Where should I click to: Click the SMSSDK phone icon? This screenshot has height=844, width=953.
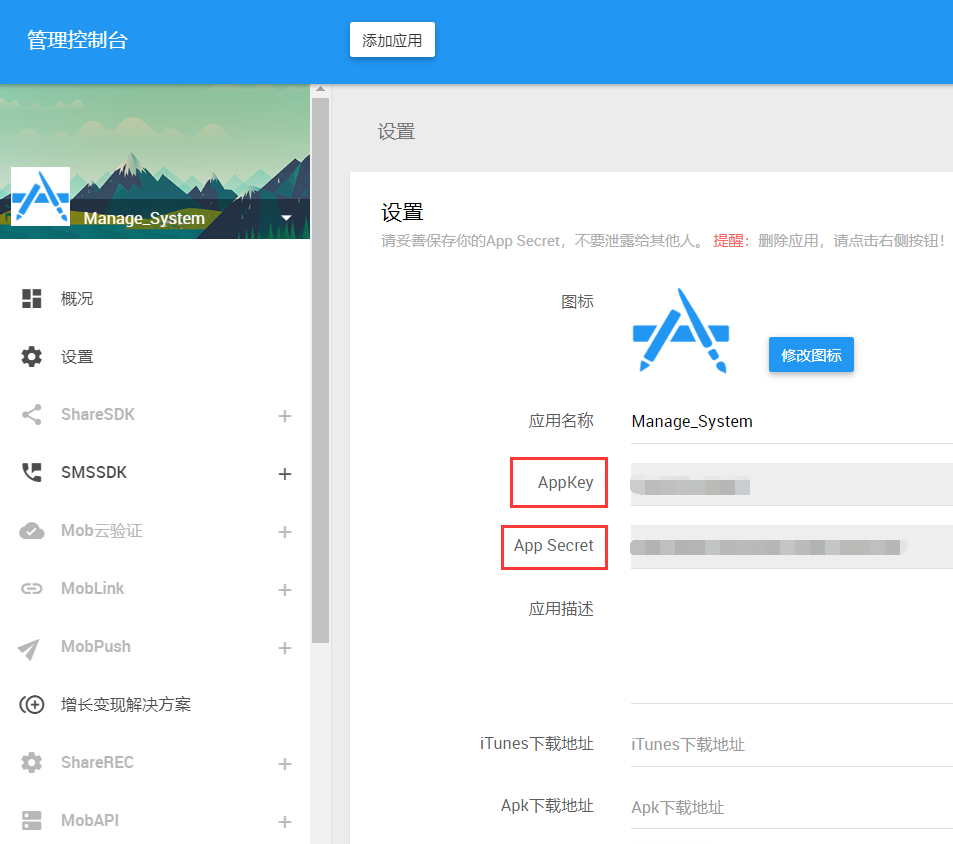29,472
